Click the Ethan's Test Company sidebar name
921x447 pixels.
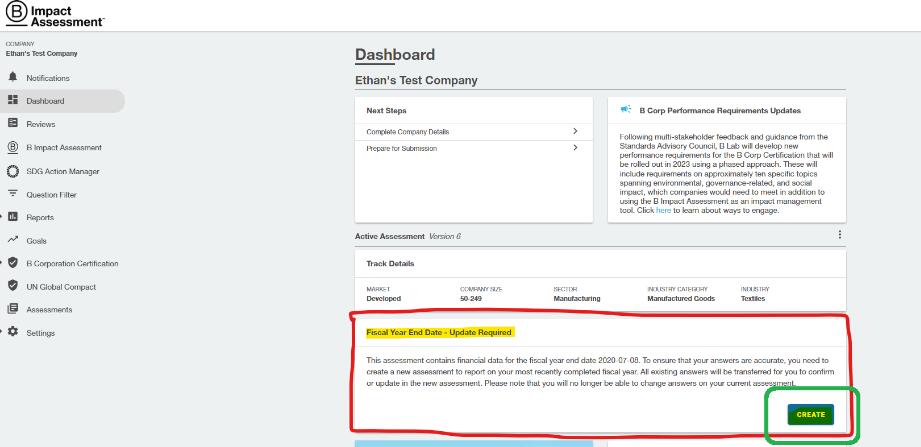pos(41,53)
